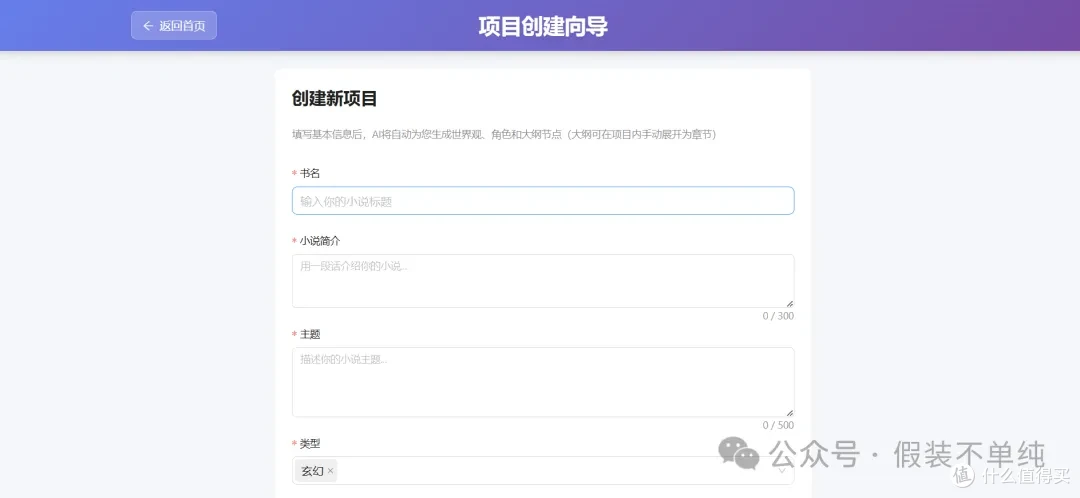Focus the 小说简介 textarea
Viewport: 1080px width, 498px height.
[543, 281]
